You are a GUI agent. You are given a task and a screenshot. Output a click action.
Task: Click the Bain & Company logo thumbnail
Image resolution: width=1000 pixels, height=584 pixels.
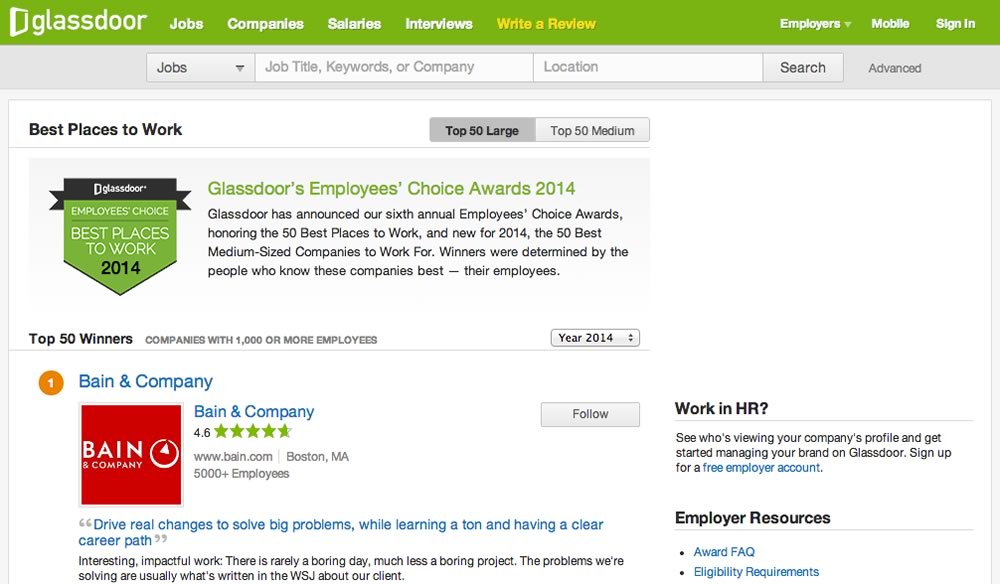coord(131,455)
